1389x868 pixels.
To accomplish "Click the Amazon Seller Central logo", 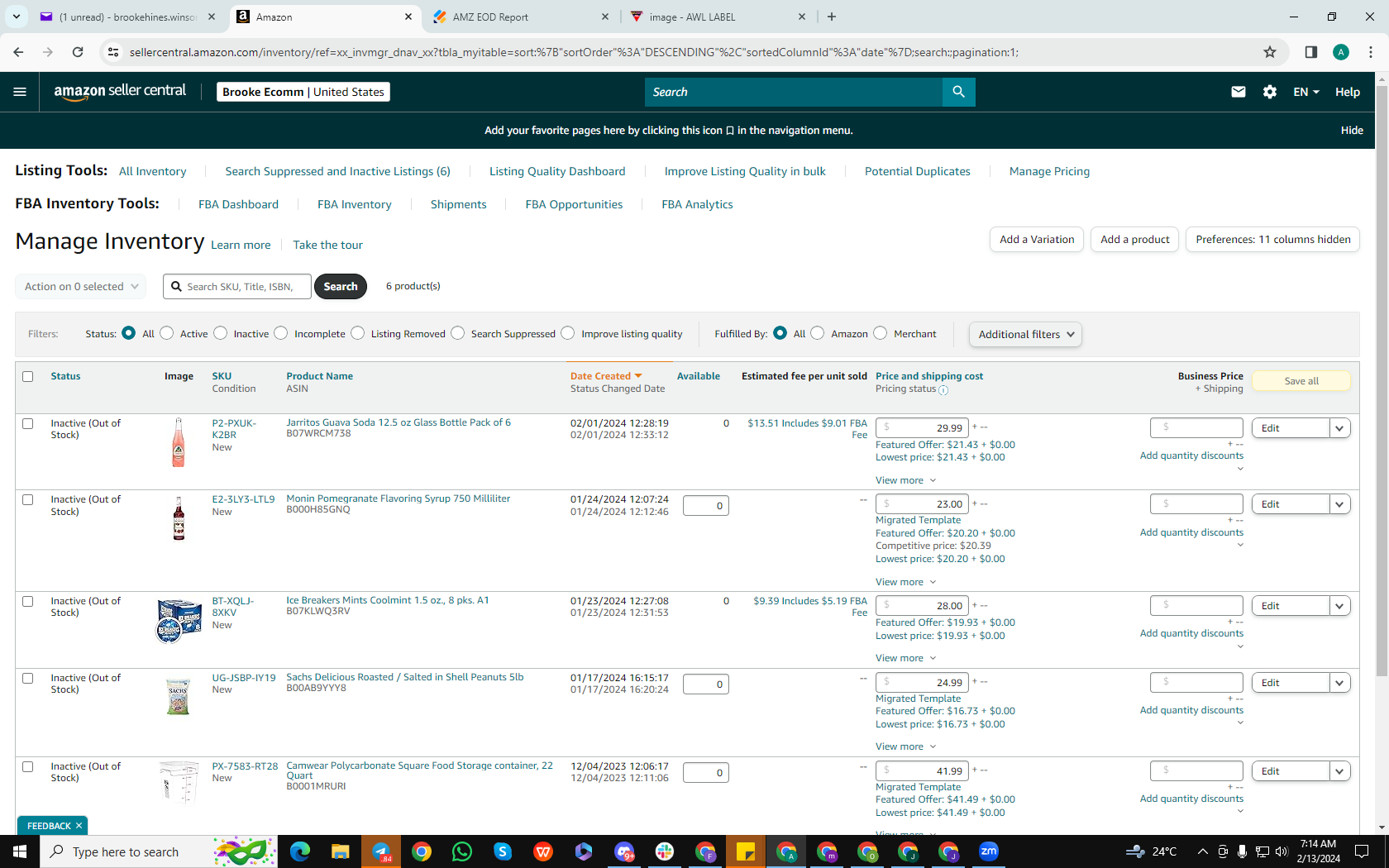I will coord(120,92).
